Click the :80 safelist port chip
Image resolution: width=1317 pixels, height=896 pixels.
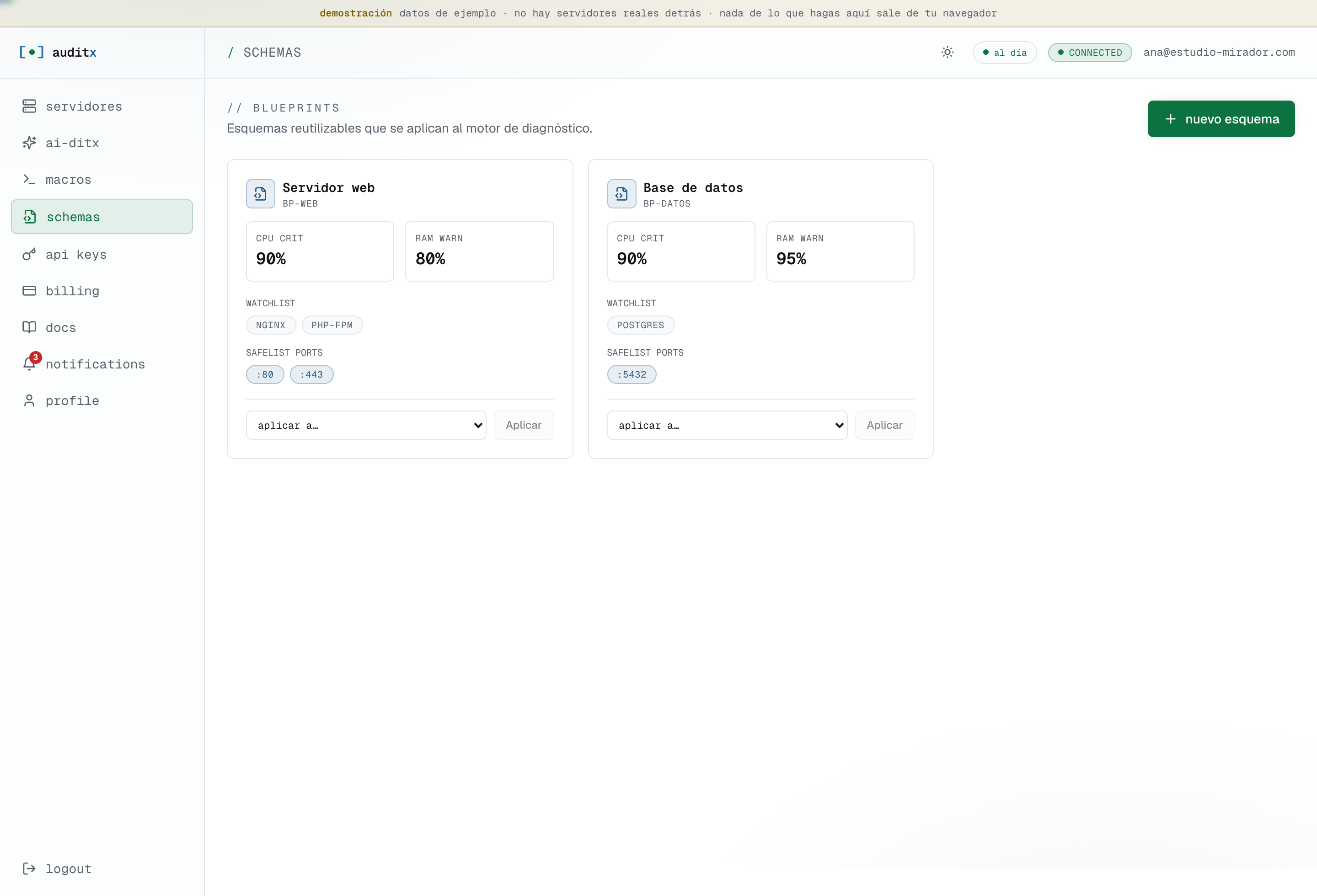[x=265, y=374]
